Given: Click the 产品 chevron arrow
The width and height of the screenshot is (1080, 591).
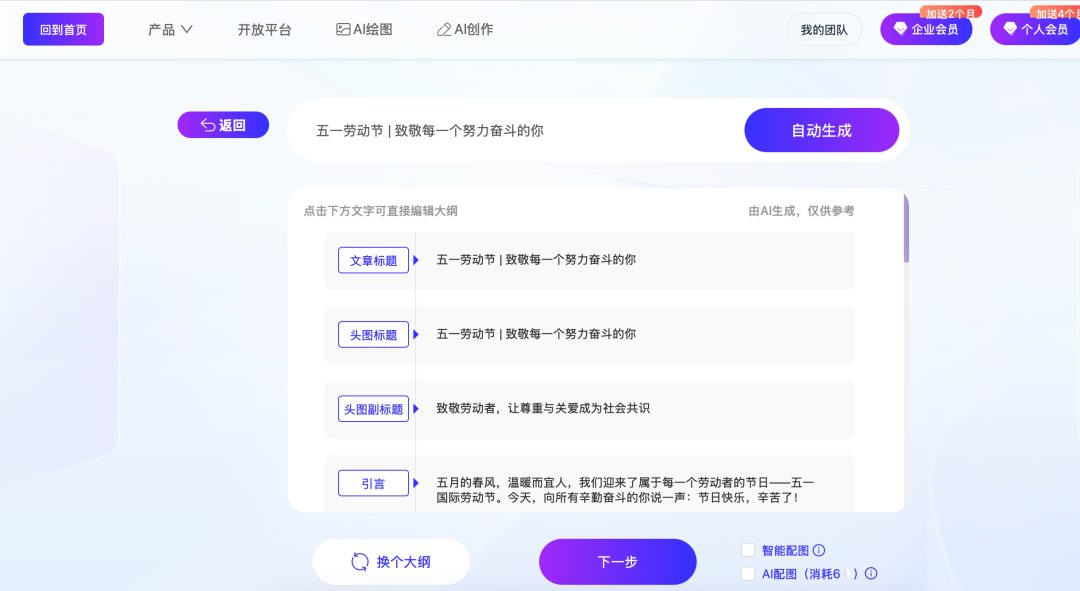Looking at the screenshot, I should click(187, 30).
